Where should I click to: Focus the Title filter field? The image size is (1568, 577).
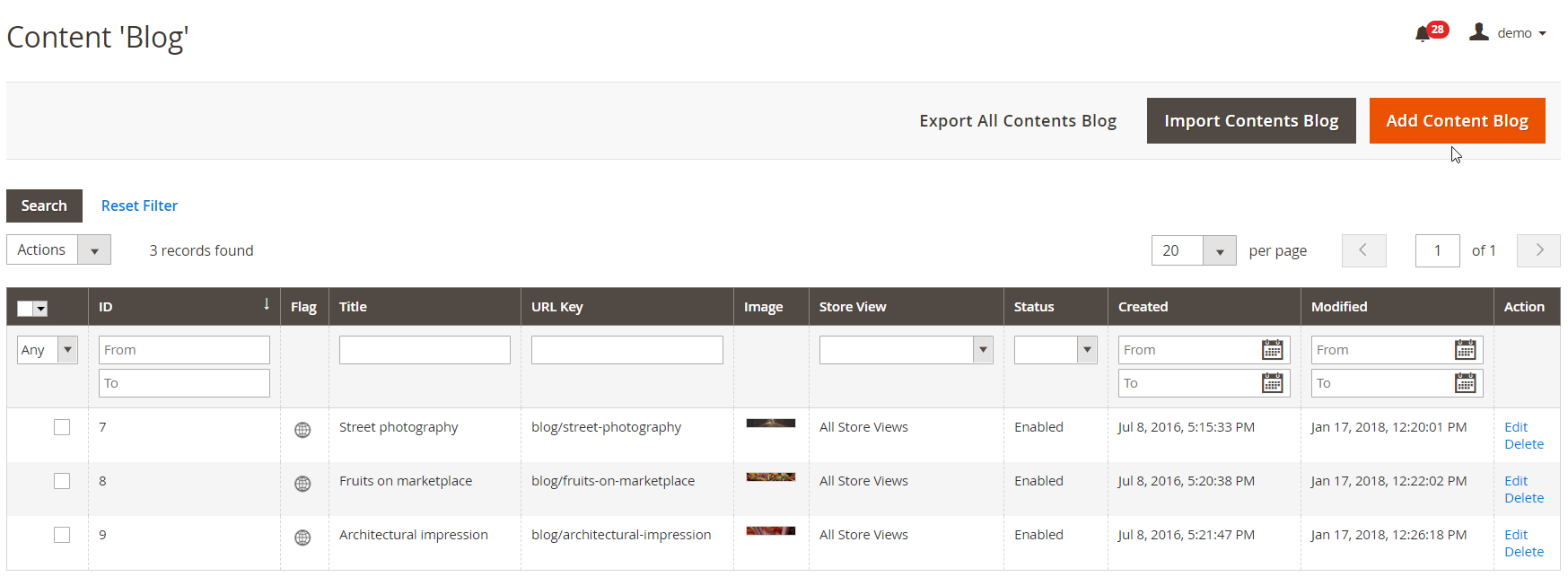tap(425, 350)
